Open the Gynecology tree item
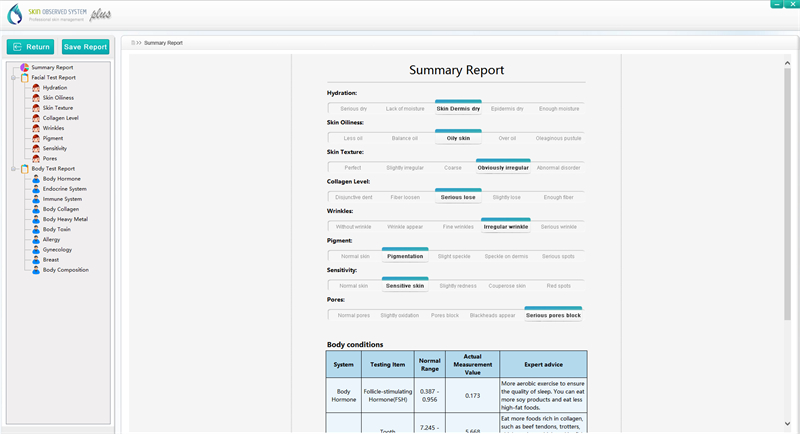The width and height of the screenshot is (800, 434). click(x=57, y=250)
